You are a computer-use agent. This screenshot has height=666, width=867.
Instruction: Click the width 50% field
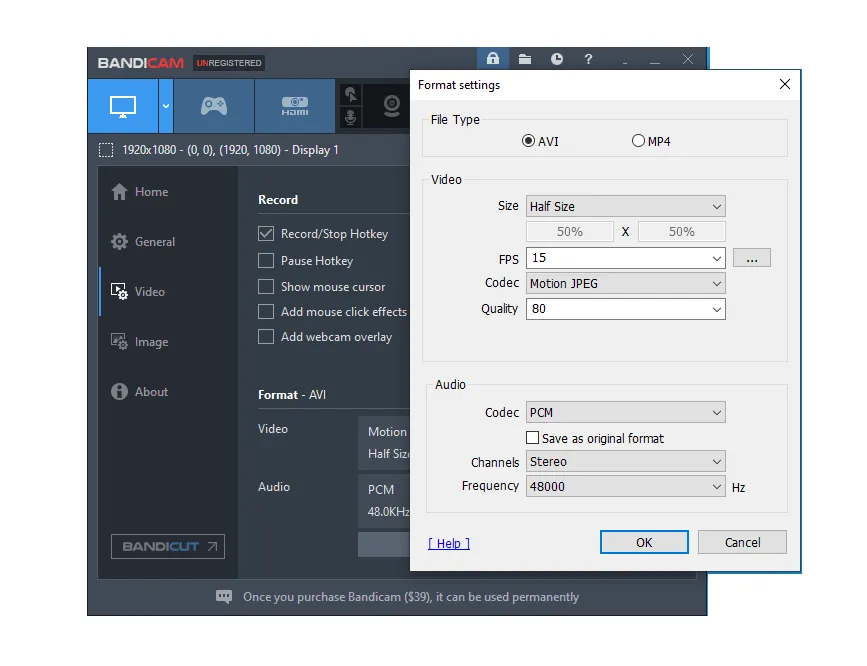570,232
